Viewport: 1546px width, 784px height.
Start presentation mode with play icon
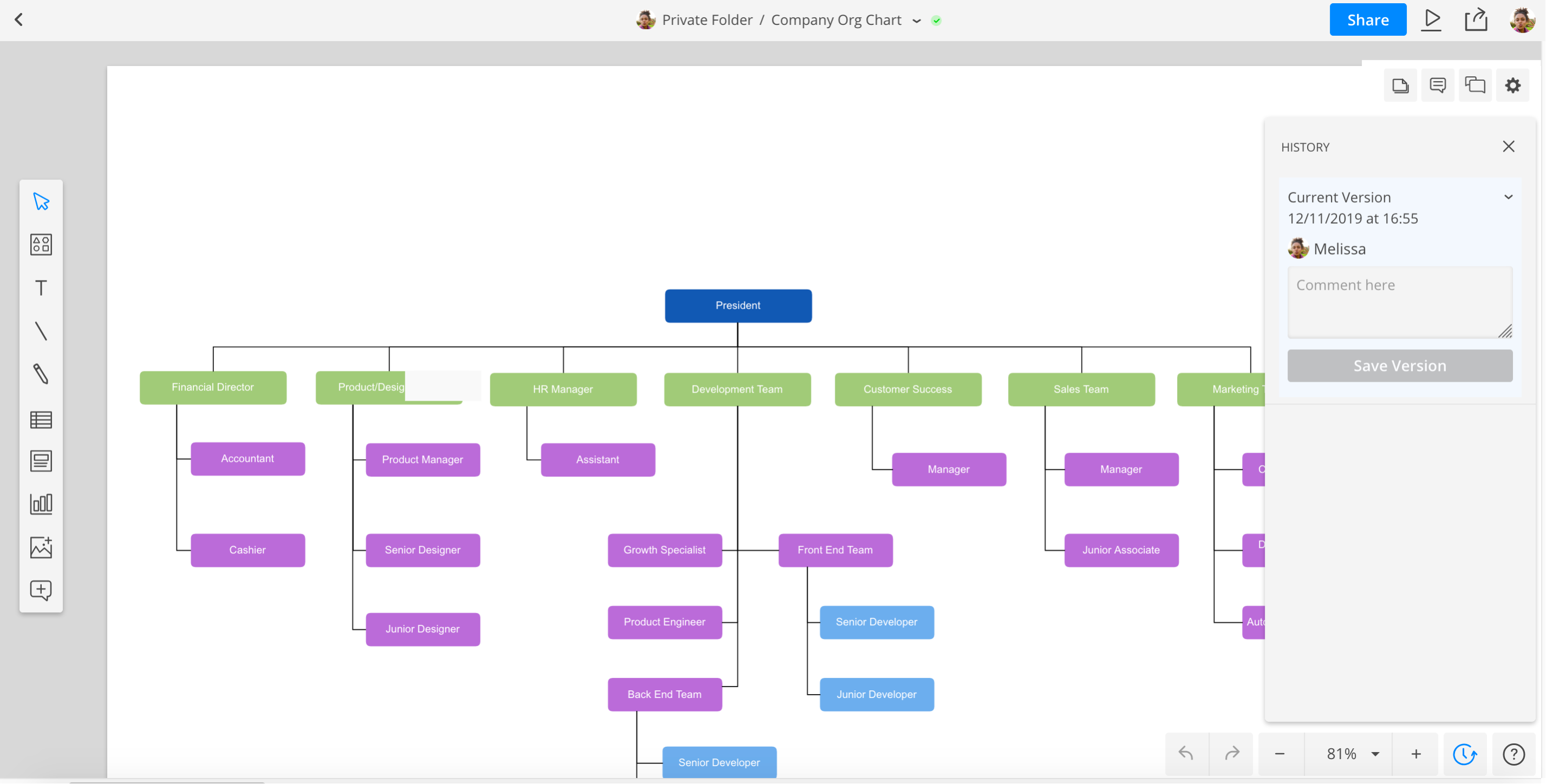1432,19
